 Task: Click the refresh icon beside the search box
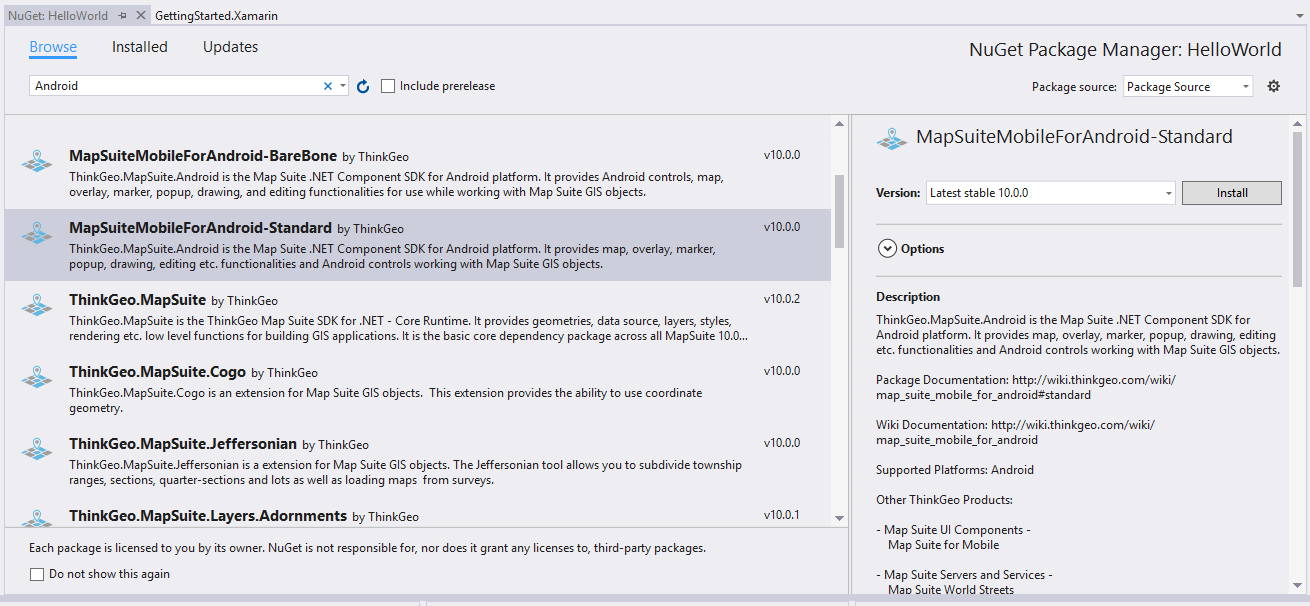point(363,87)
